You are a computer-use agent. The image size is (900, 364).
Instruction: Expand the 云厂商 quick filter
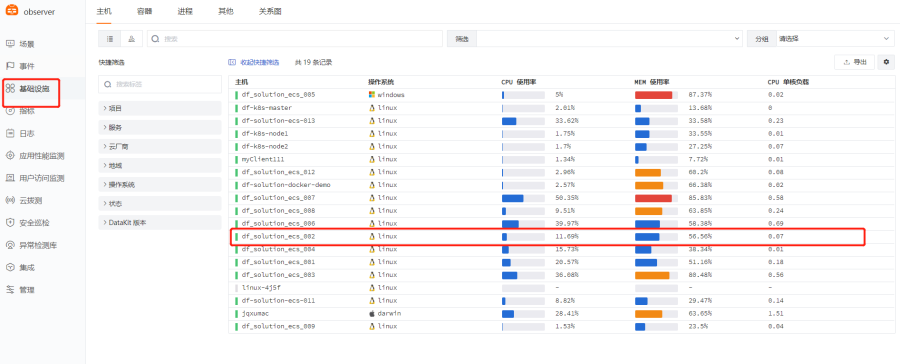click(x=160, y=146)
